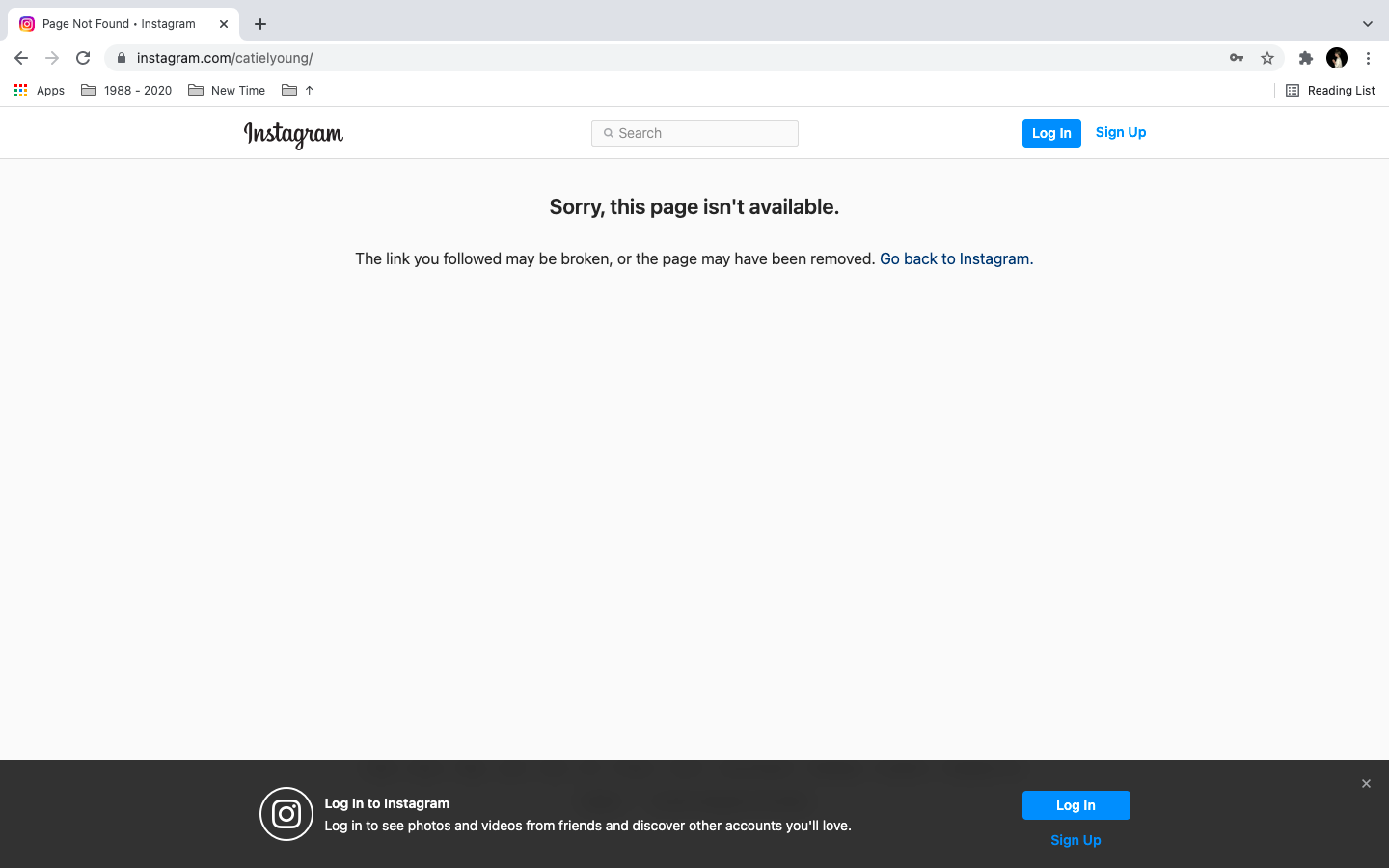Open the 1988 - 2020 bookmarks folder

(126, 91)
